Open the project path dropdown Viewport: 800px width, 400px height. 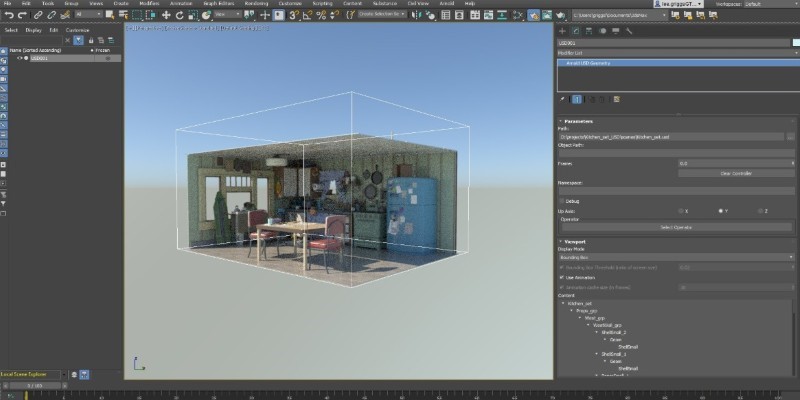(x=619, y=15)
